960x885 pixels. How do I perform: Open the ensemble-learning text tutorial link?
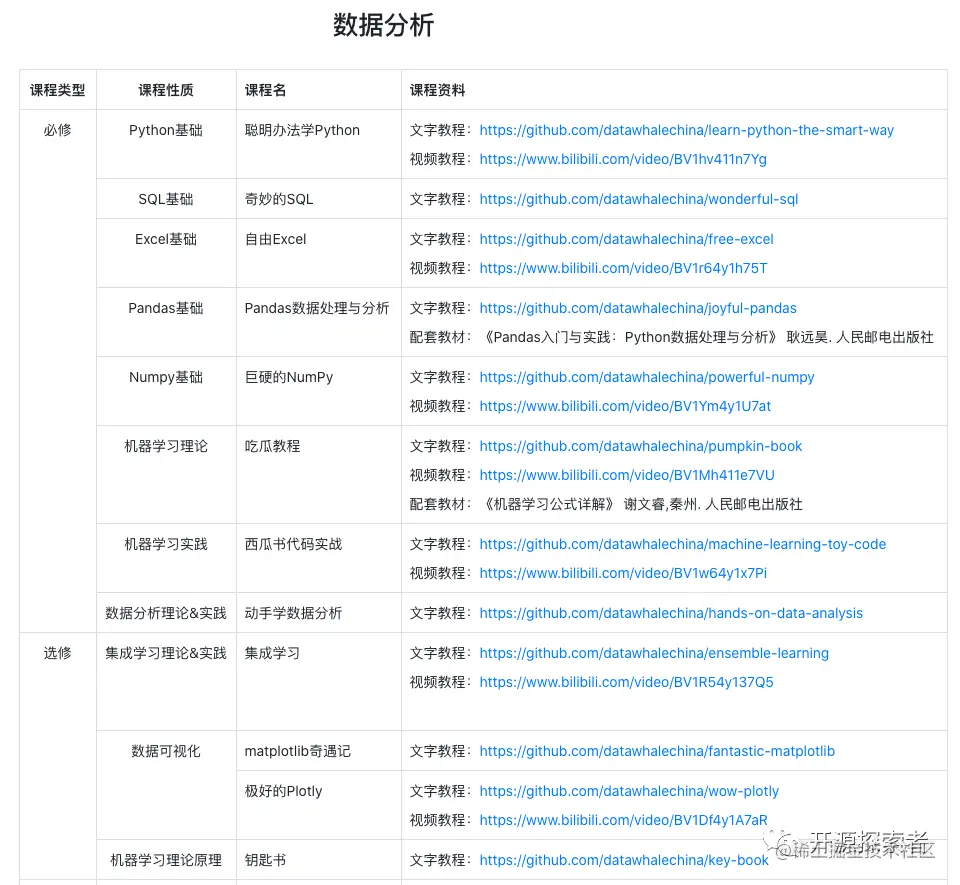(x=654, y=653)
